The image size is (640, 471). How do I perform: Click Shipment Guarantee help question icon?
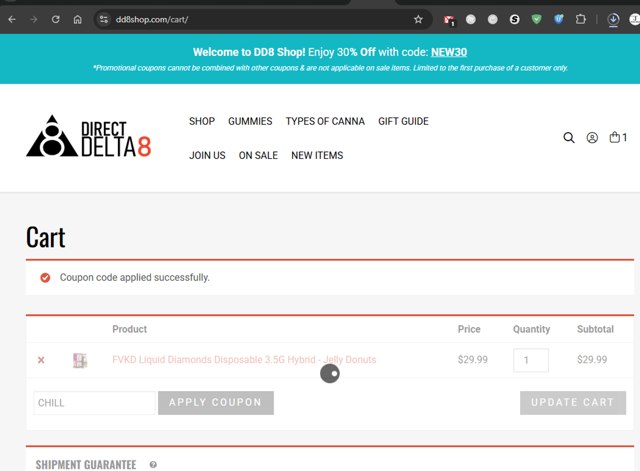point(153,464)
